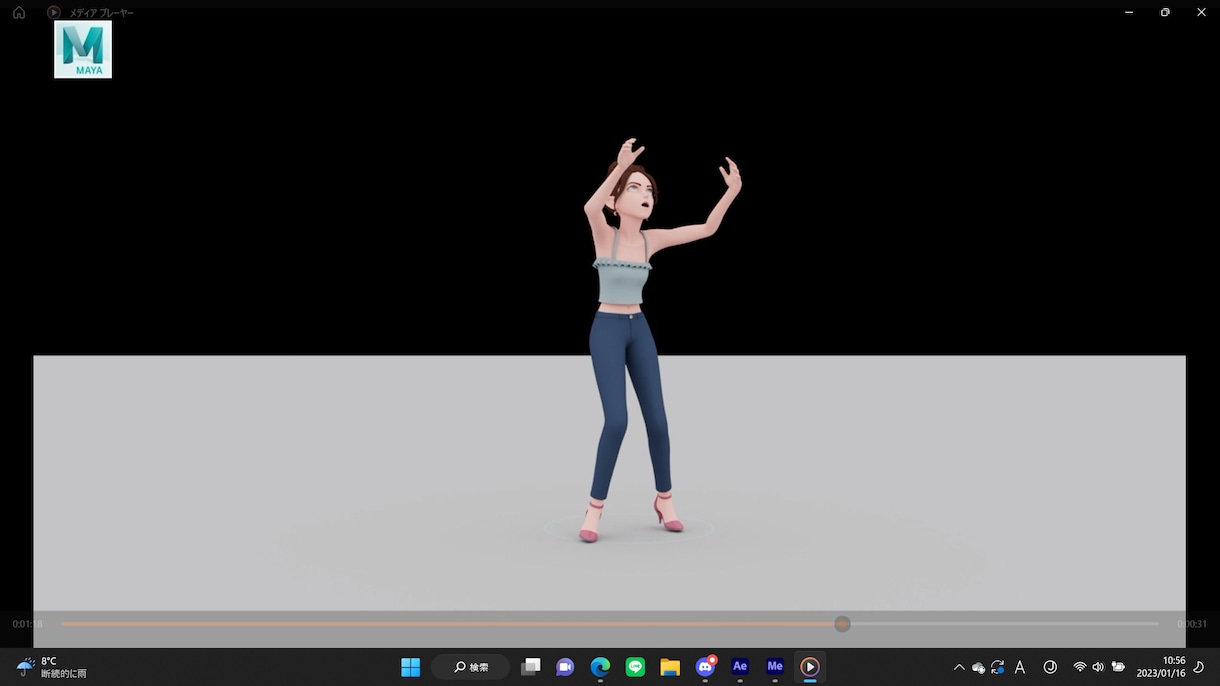Close the Media Player window
This screenshot has height=686, width=1220.
tap(1201, 12)
